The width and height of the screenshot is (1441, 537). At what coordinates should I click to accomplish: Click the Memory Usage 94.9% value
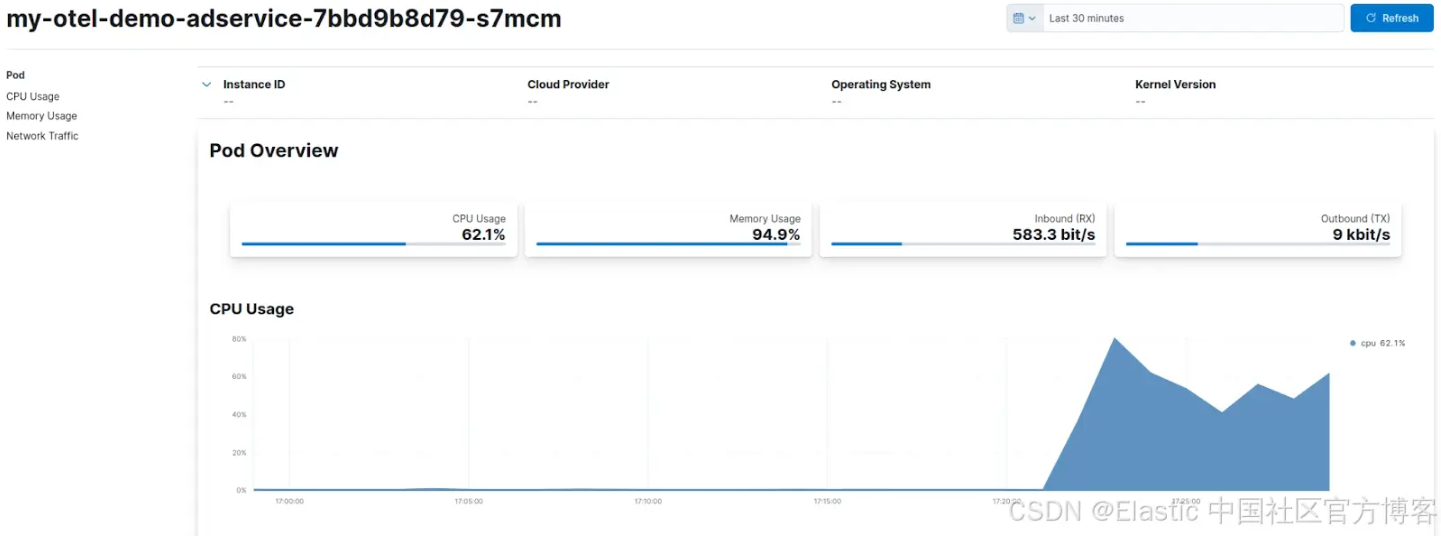776,235
